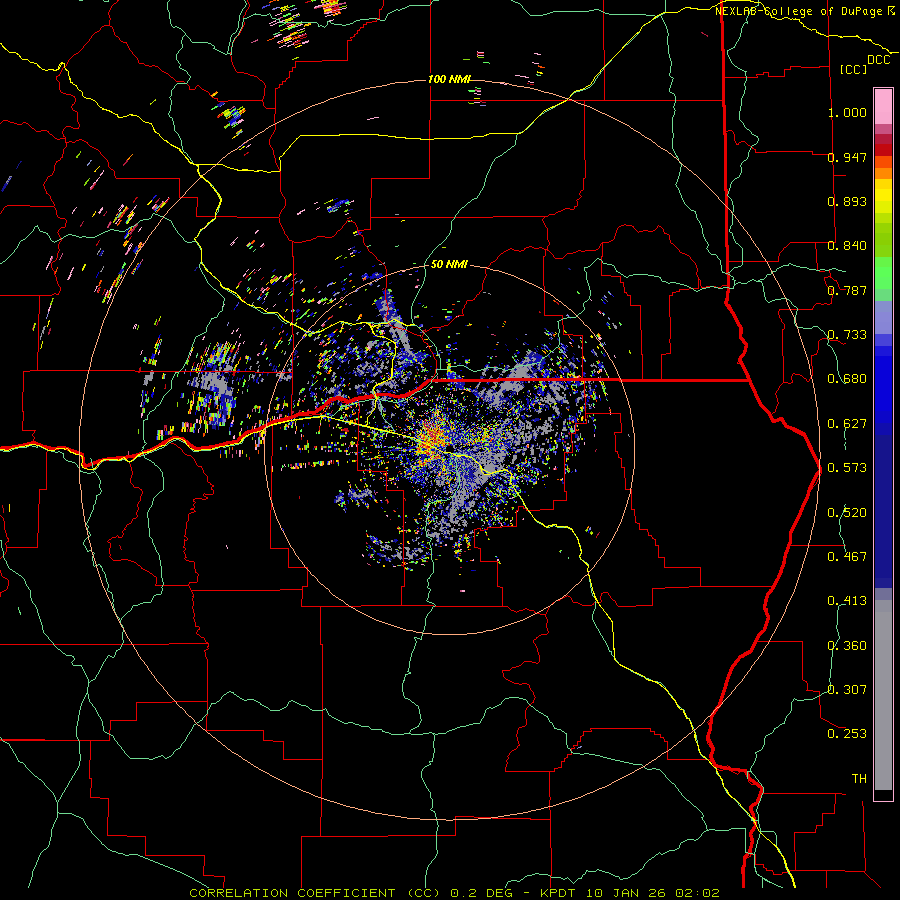The image size is (900, 900).
Task: Click the 0.787 scale value
Action: point(847,290)
